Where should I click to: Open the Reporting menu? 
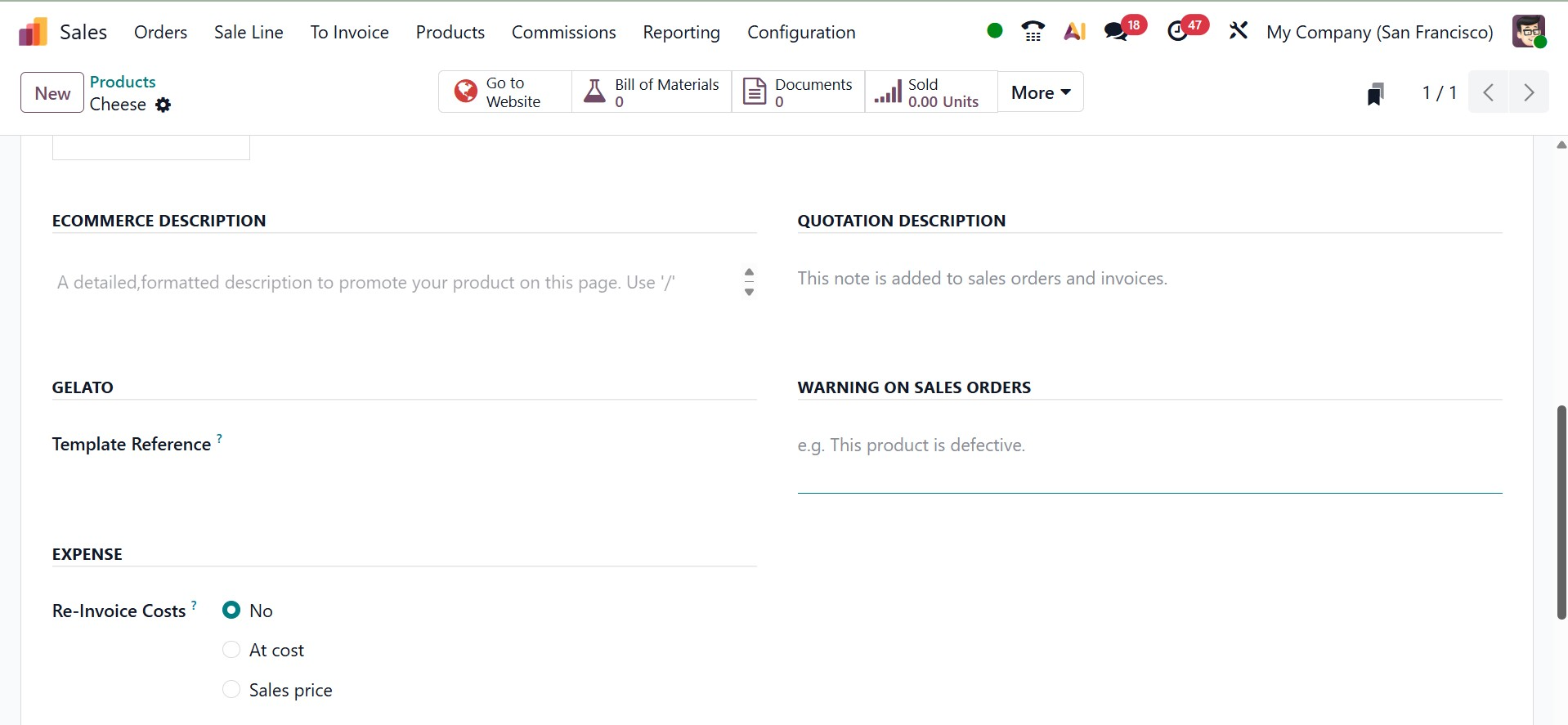tap(681, 33)
